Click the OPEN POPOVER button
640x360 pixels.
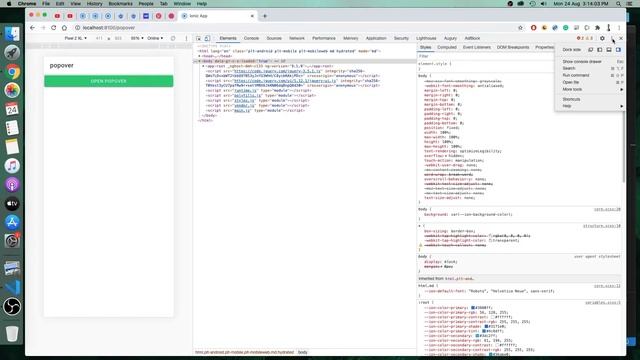click(109, 81)
